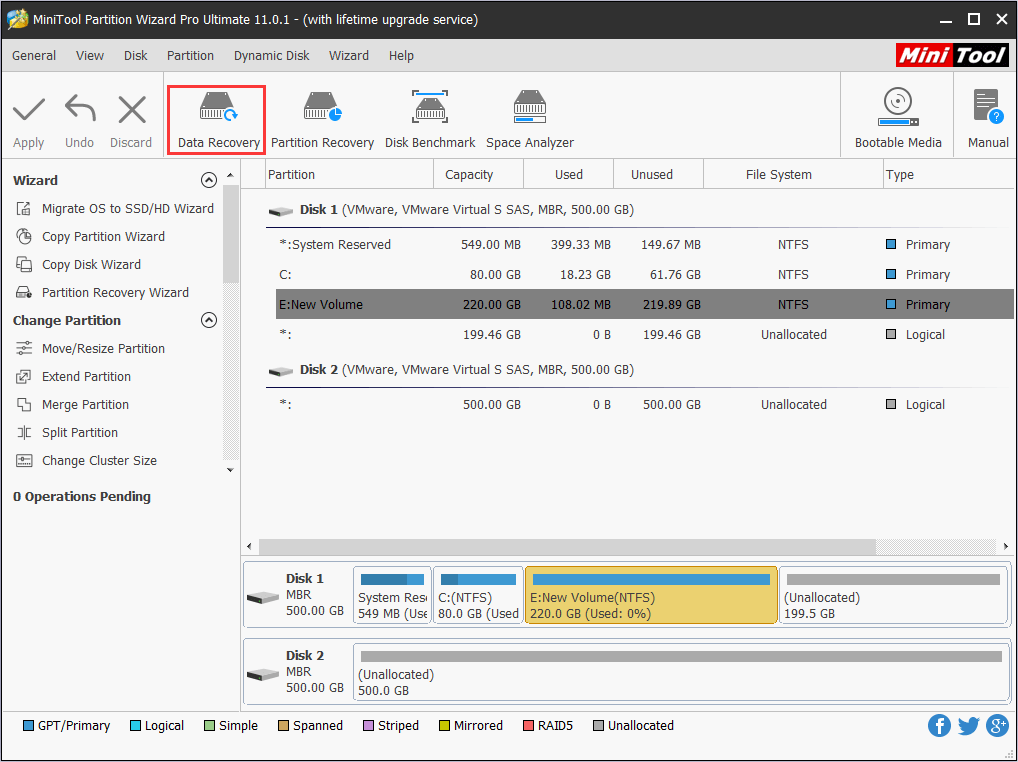
Task: Launch the Copy Partition Wizard
Action: pyautogui.click(x=90, y=236)
